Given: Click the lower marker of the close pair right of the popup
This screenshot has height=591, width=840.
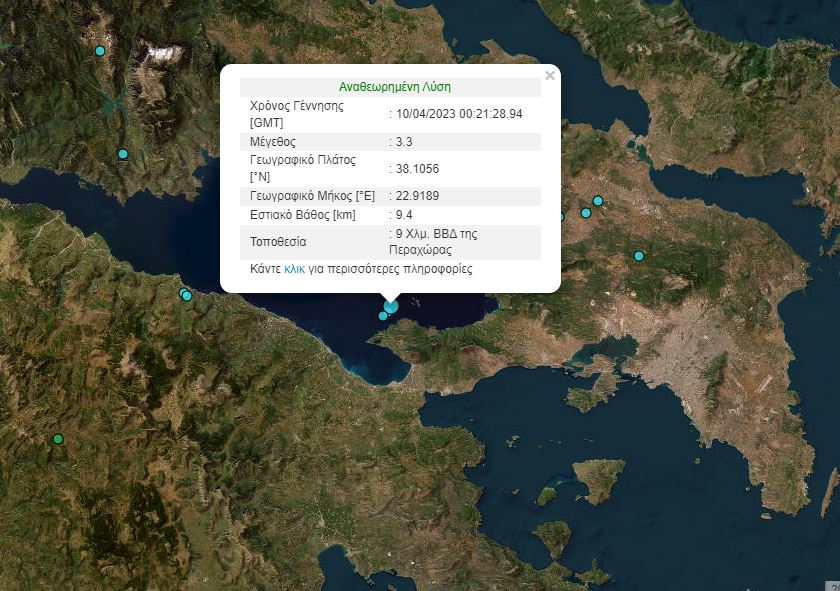Looking at the screenshot, I should 586,213.
